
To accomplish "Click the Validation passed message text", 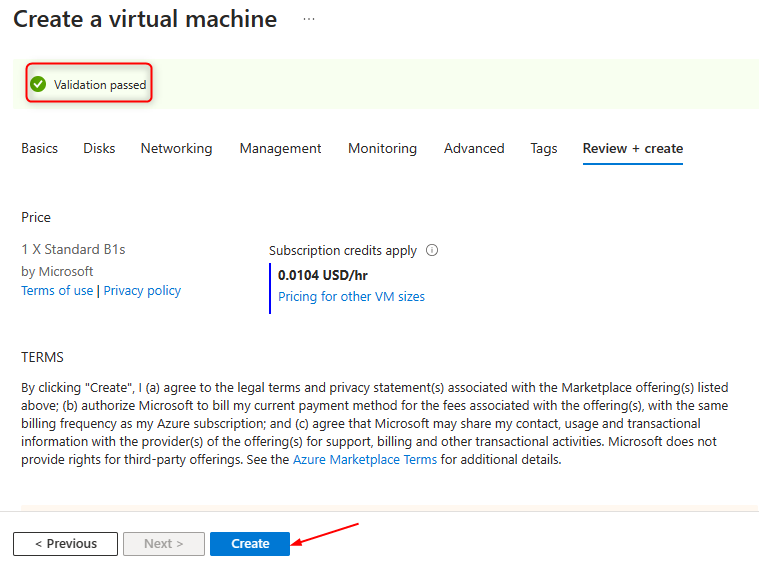I will point(100,85).
